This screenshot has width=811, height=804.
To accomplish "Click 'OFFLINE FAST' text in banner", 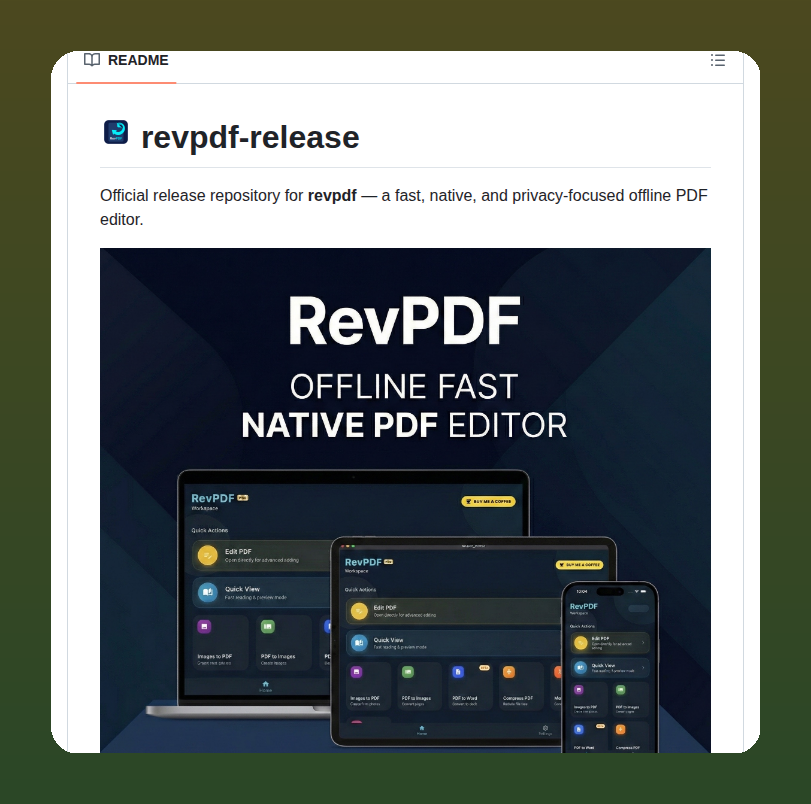I will point(404,386).
